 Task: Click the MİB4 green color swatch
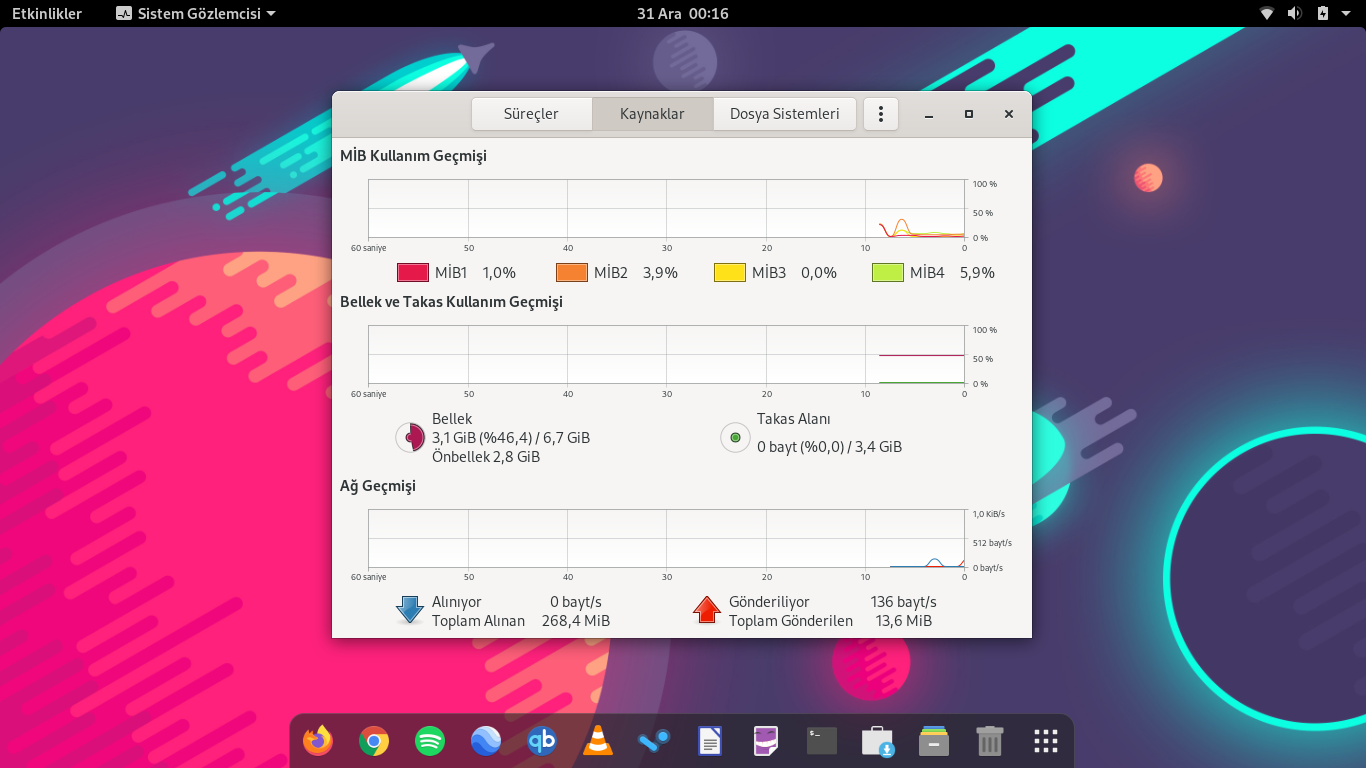[888, 272]
